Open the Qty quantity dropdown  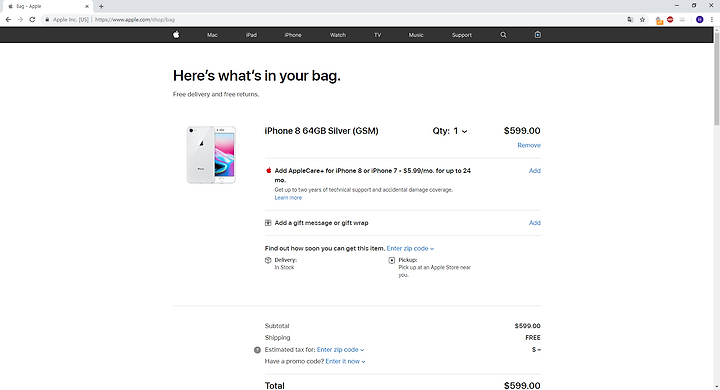pyautogui.click(x=450, y=131)
